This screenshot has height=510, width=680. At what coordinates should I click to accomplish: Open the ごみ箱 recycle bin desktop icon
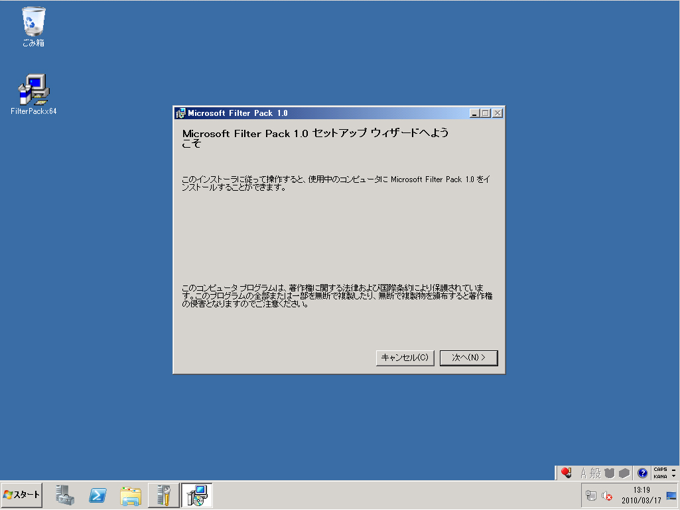coord(33,26)
